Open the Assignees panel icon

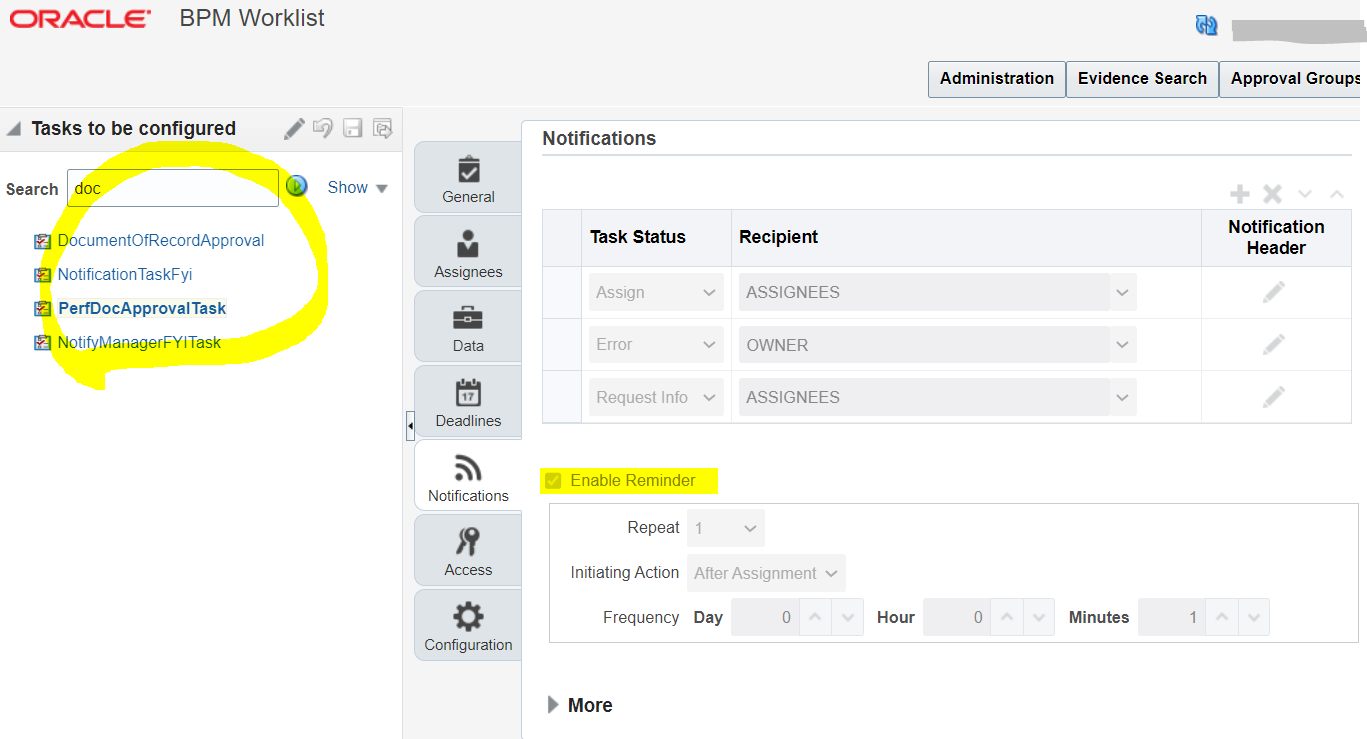pyautogui.click(x=467, y=251)
